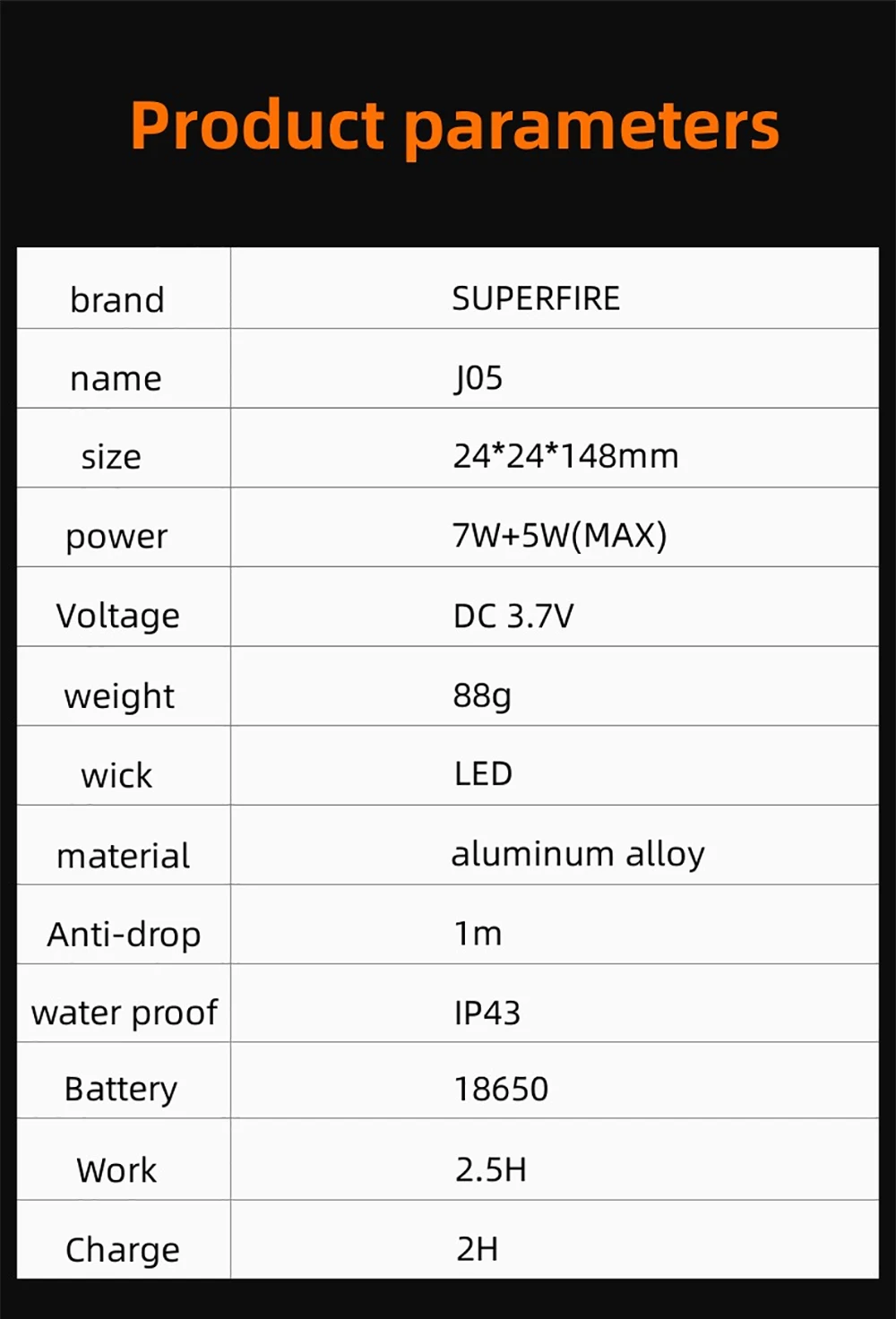Select the 18650 battery value
This screenshot has width=896, height=1319.
click(501, 1089)
